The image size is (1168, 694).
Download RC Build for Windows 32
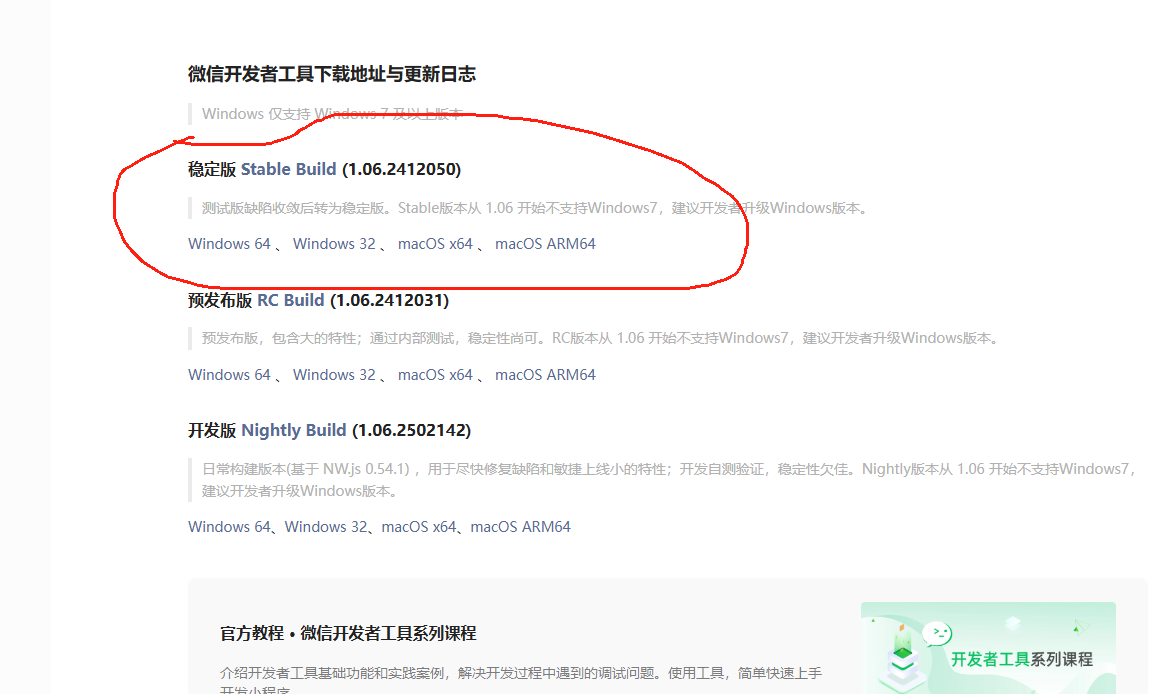(334, 375)
